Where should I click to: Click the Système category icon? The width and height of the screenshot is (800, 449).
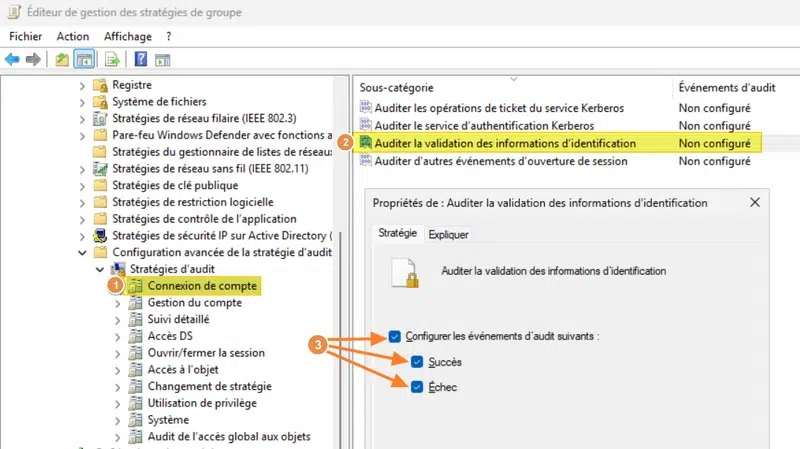pyautogui.click(x=135, y=420)
